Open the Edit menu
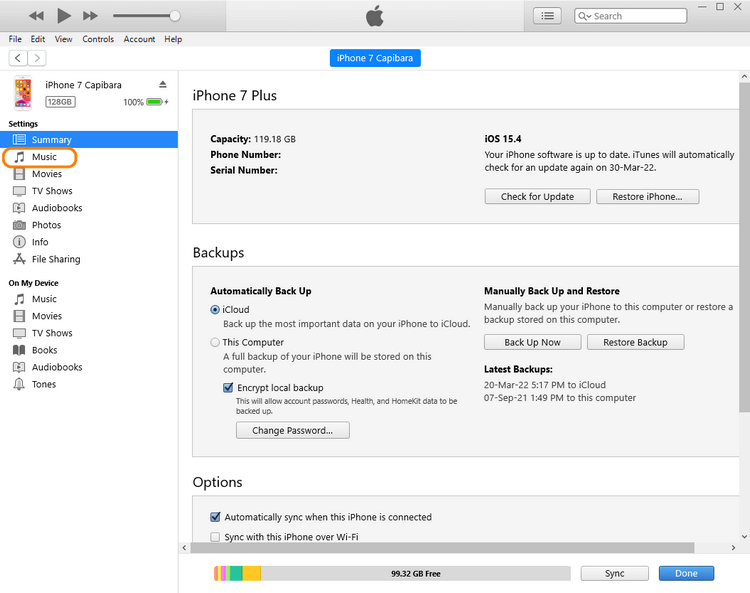750x593 pixels. 38,39
